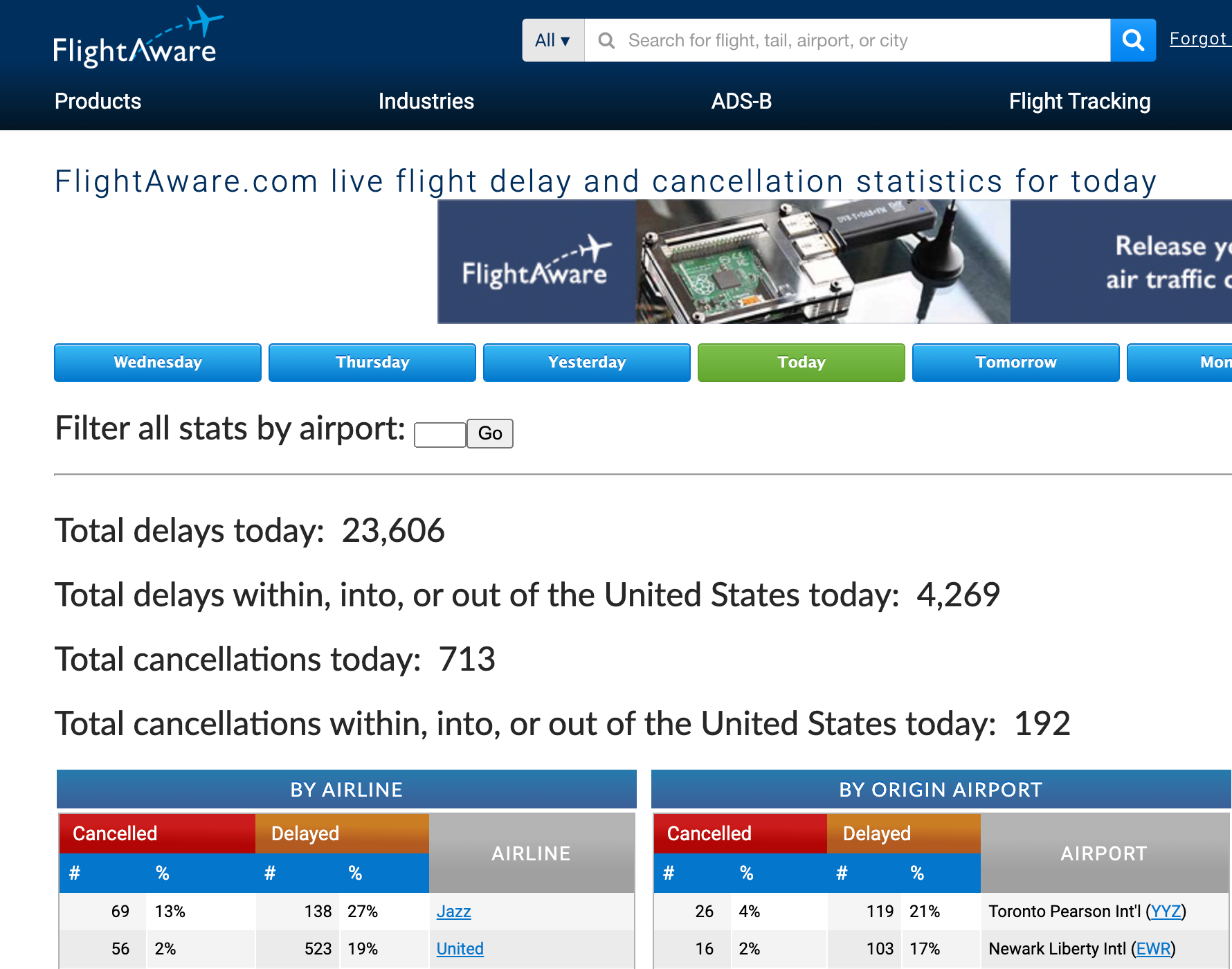Image resolution: width=1232 pixels, height=969 pixels.
Task: View Wednesday's flight statistics
Action: pyautogui.click(x=157, y=362)
